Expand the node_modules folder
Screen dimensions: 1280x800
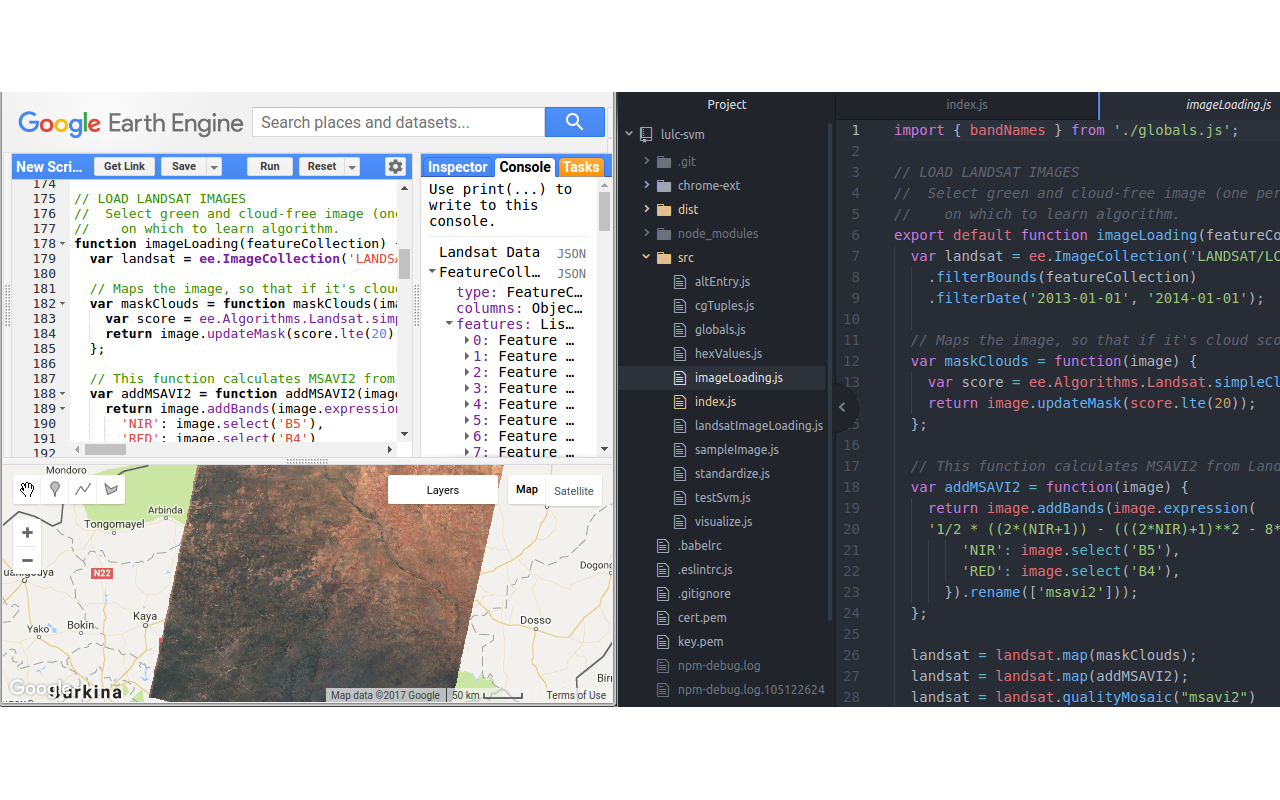pyautogui.click(x=647, y=234)
